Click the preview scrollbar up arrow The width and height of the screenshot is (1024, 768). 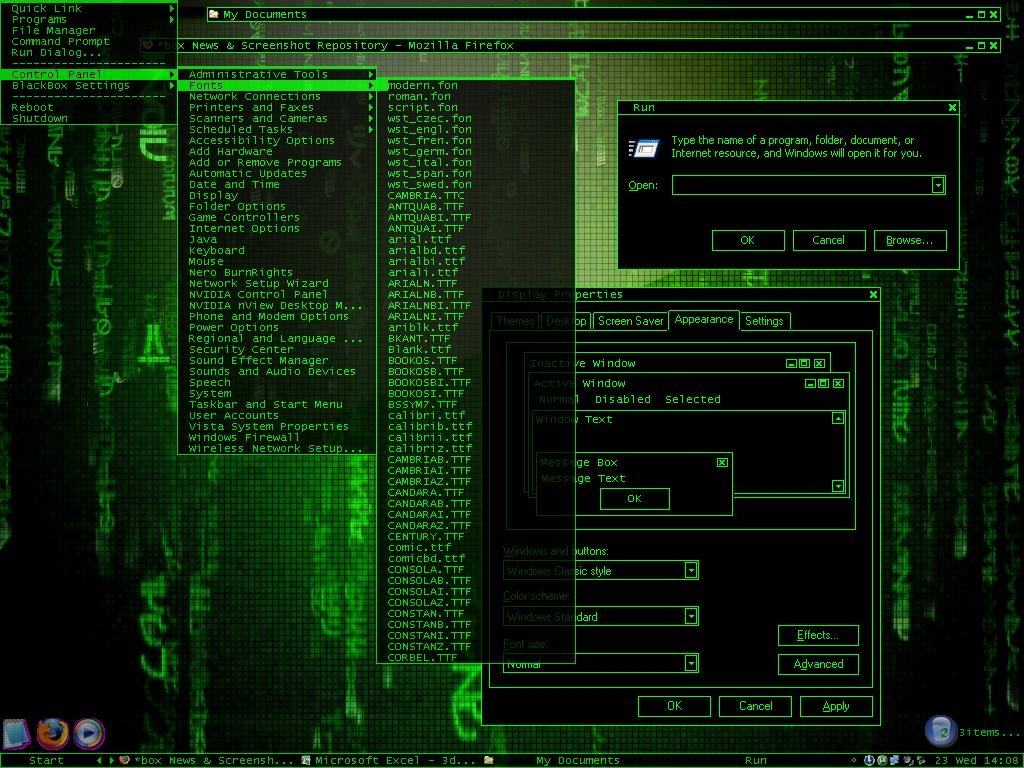[x=838, y=418]
